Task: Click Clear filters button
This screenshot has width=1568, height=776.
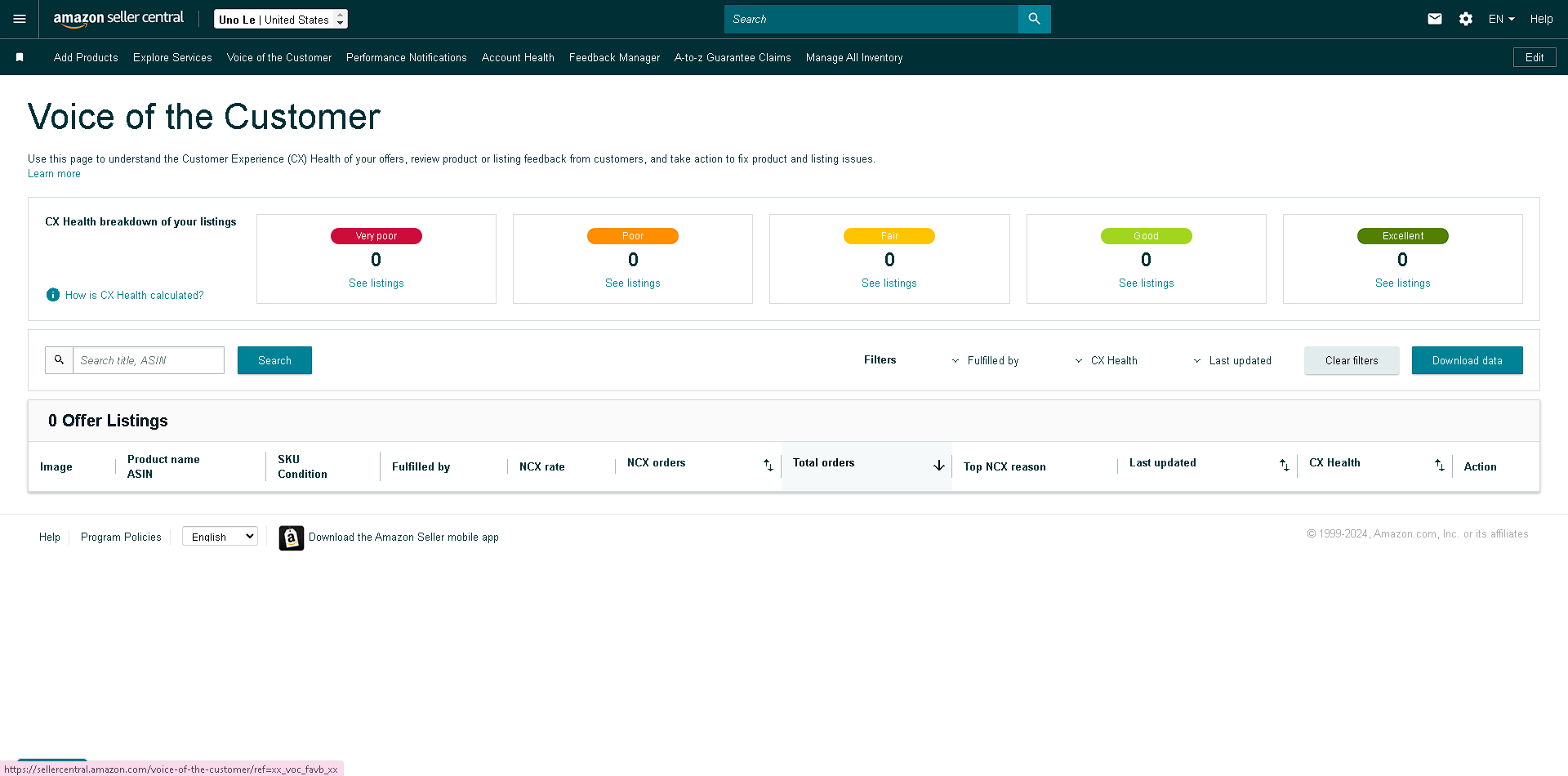Action: (x=1352, y=360)
